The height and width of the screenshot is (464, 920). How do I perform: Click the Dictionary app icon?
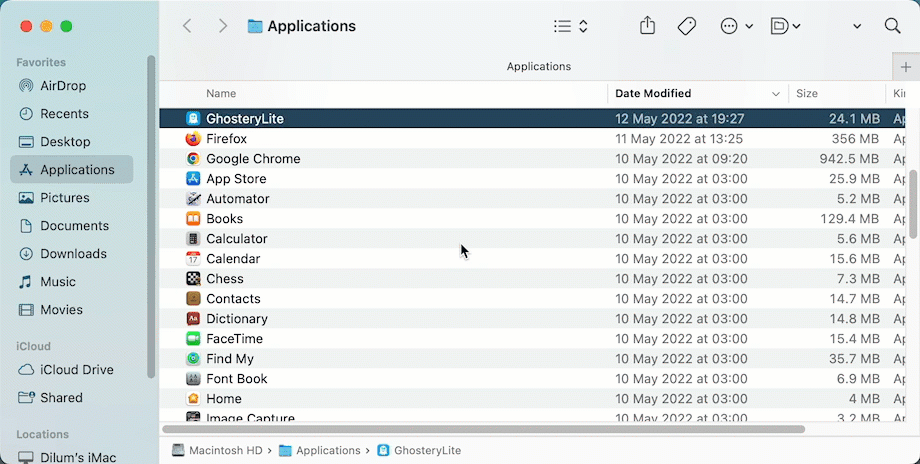[x=193, y=319]
